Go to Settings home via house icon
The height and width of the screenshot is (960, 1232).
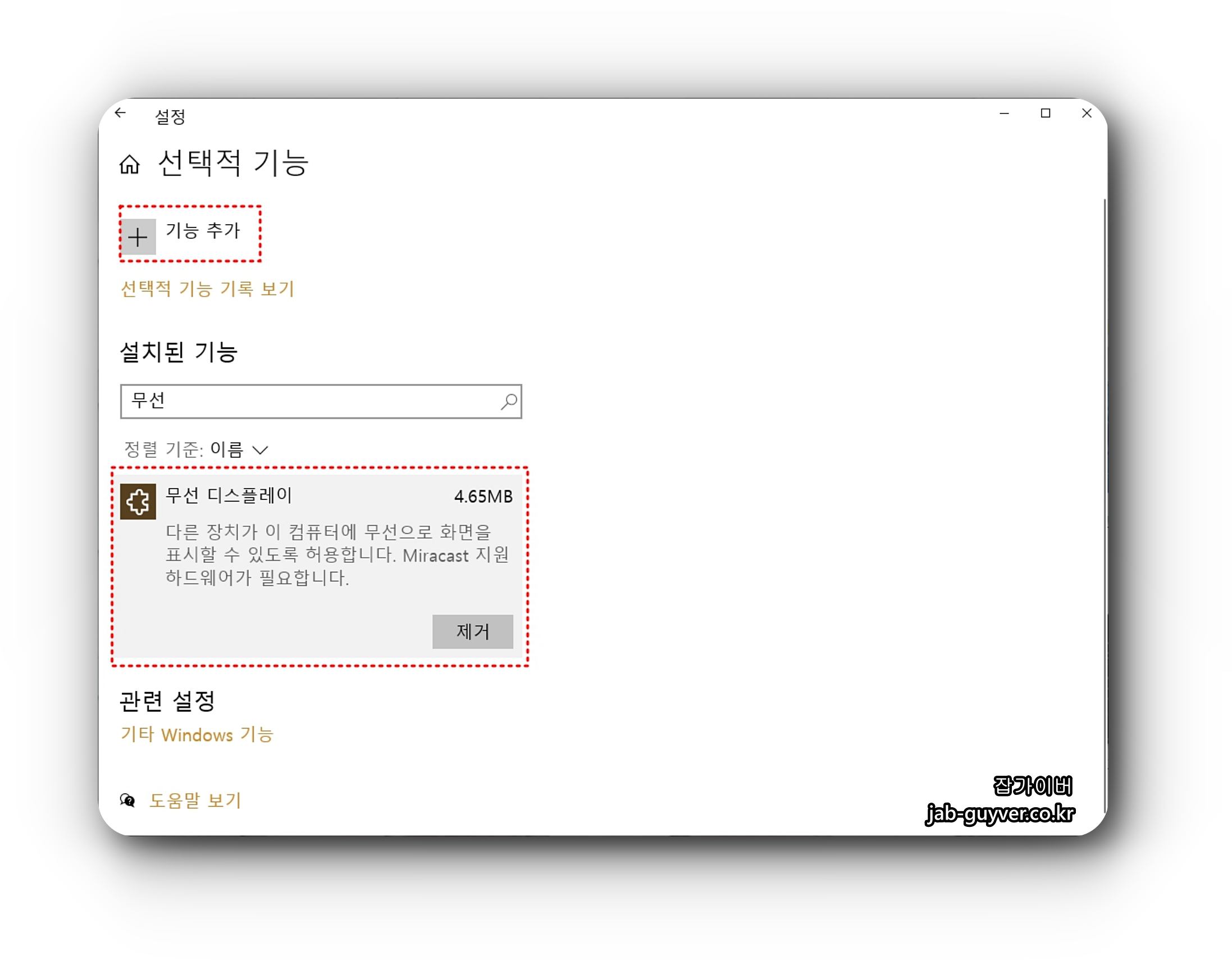[x=129, y=165]
